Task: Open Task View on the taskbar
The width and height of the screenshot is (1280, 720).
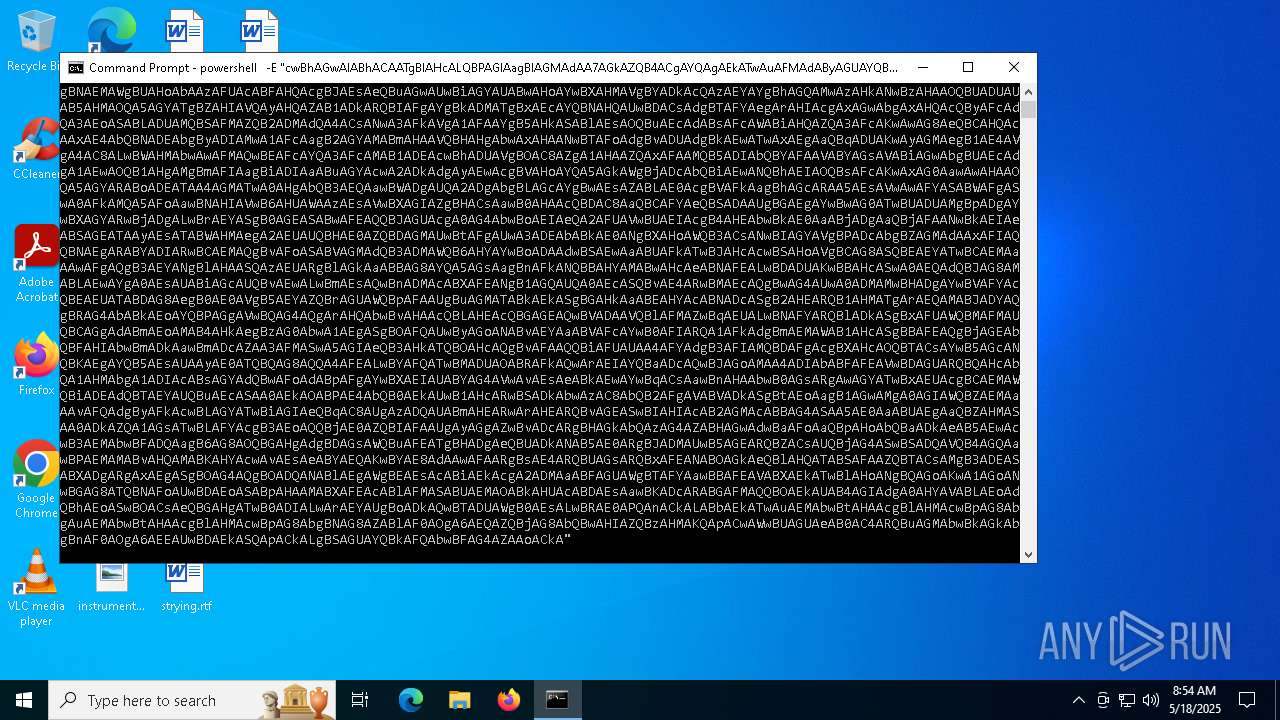Action: click(360, 700)
